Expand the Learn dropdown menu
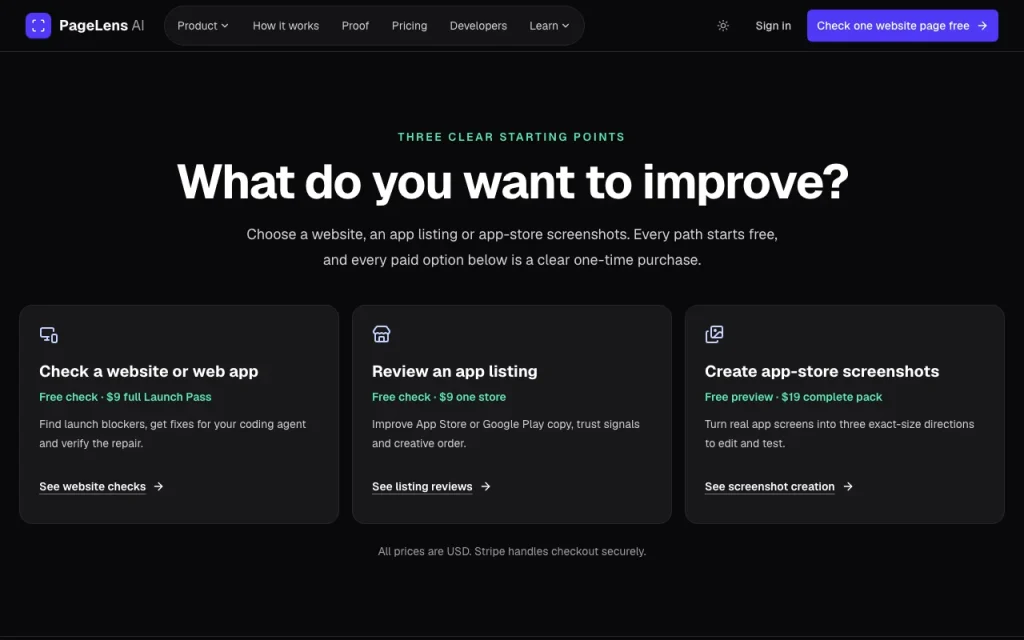 pyautogui.click(x=549, y=25)
